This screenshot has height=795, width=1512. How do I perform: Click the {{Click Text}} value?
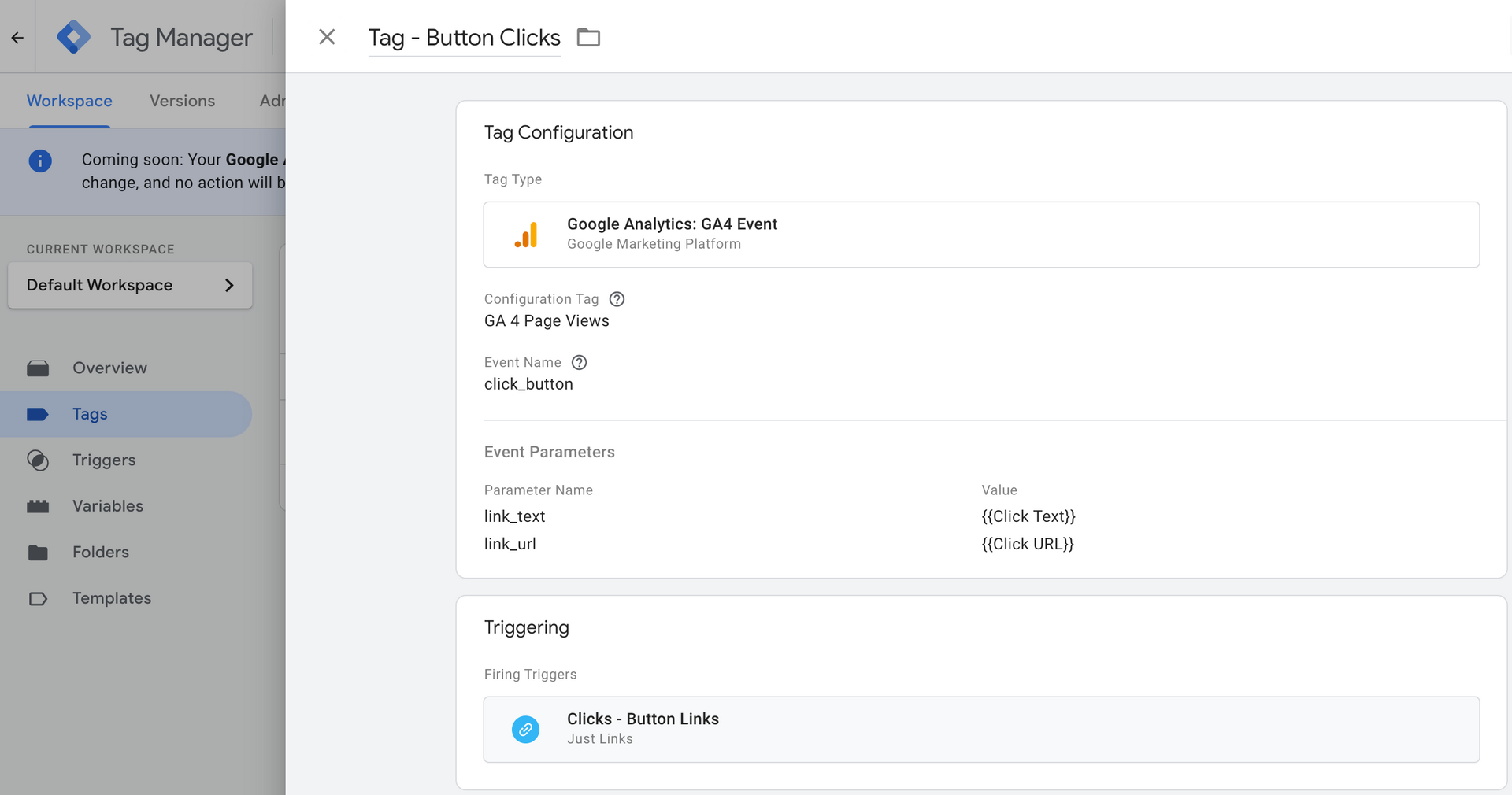(x=1028, y=516)
